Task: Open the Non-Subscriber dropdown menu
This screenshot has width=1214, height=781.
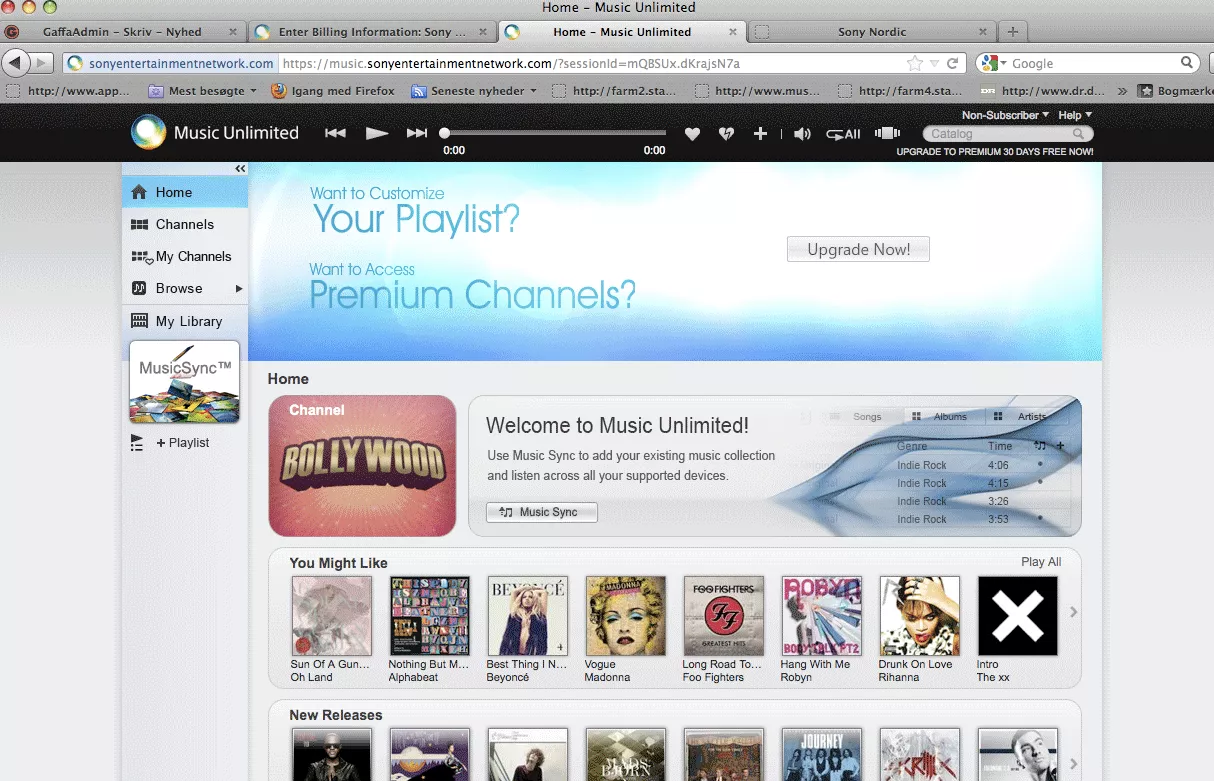Action: tap(1004, 115)
